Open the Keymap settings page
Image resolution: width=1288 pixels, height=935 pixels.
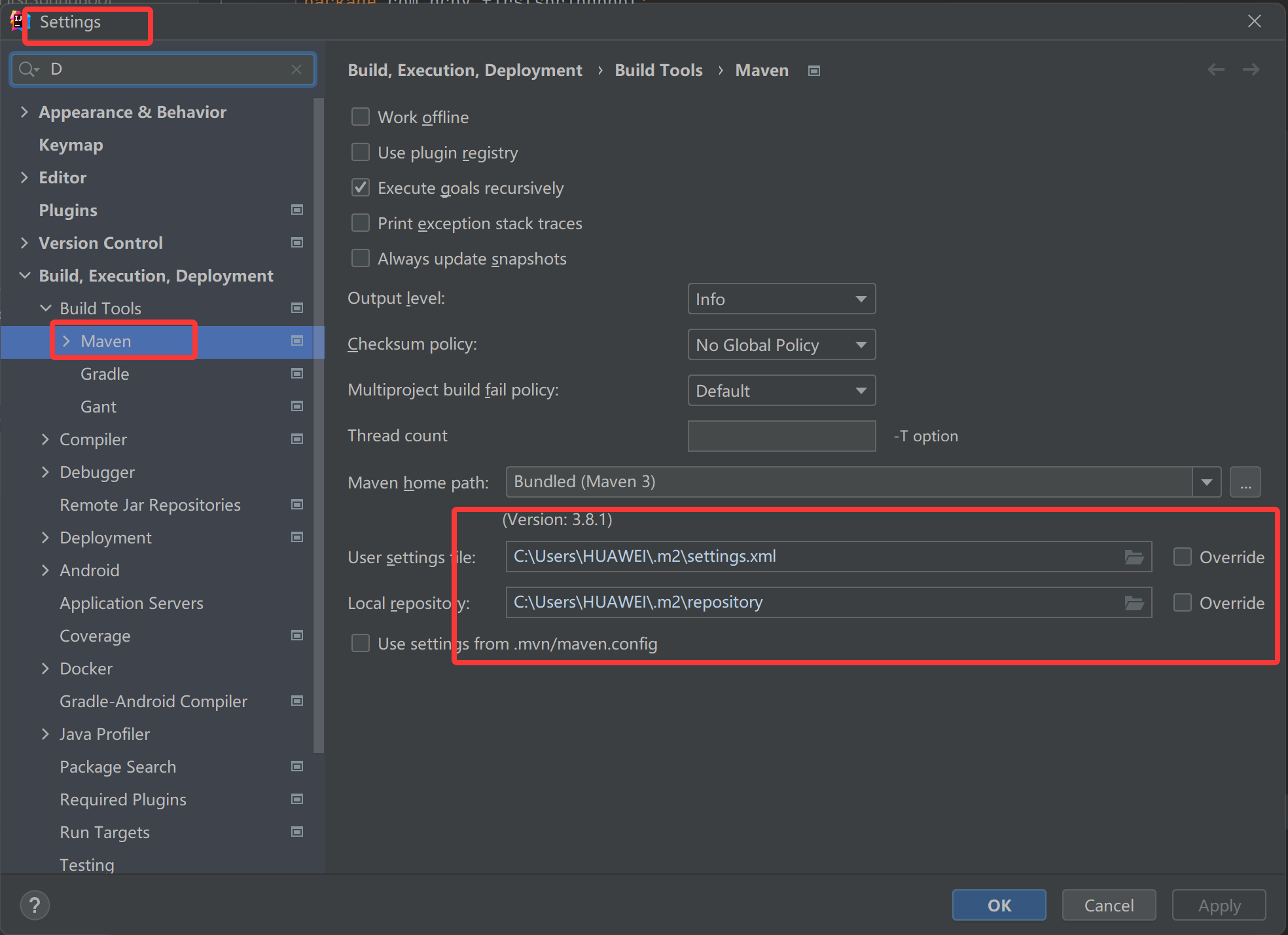coord(71,145)
